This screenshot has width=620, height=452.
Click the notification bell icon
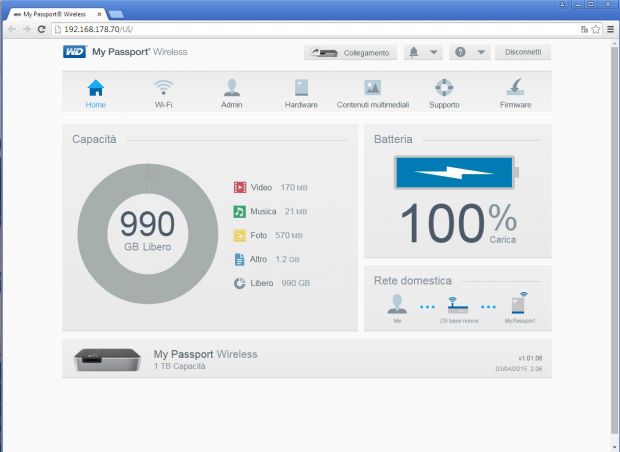[414, 52]
